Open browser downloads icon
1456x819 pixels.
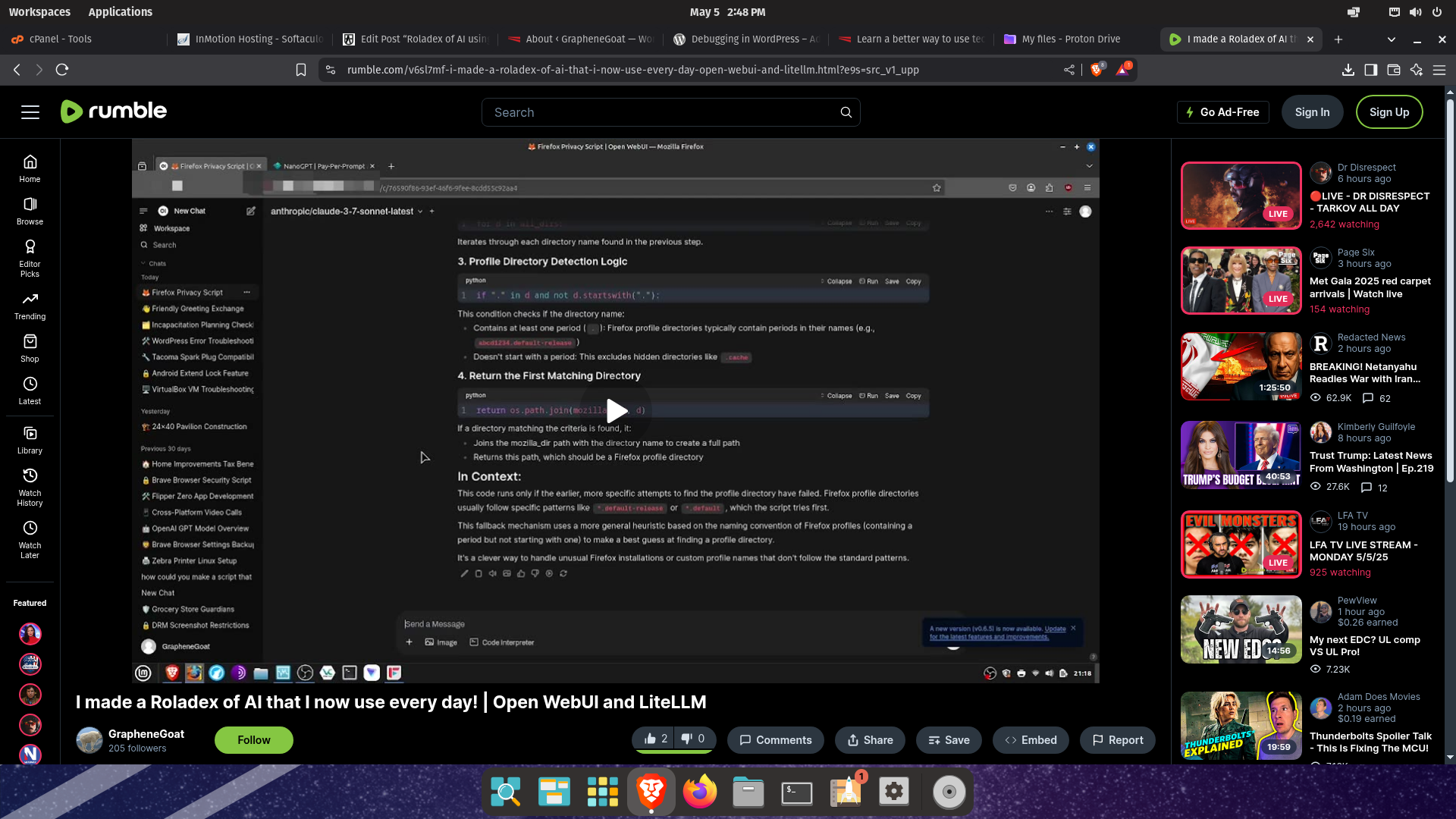pyautogui.click(x=1348, y=70)
